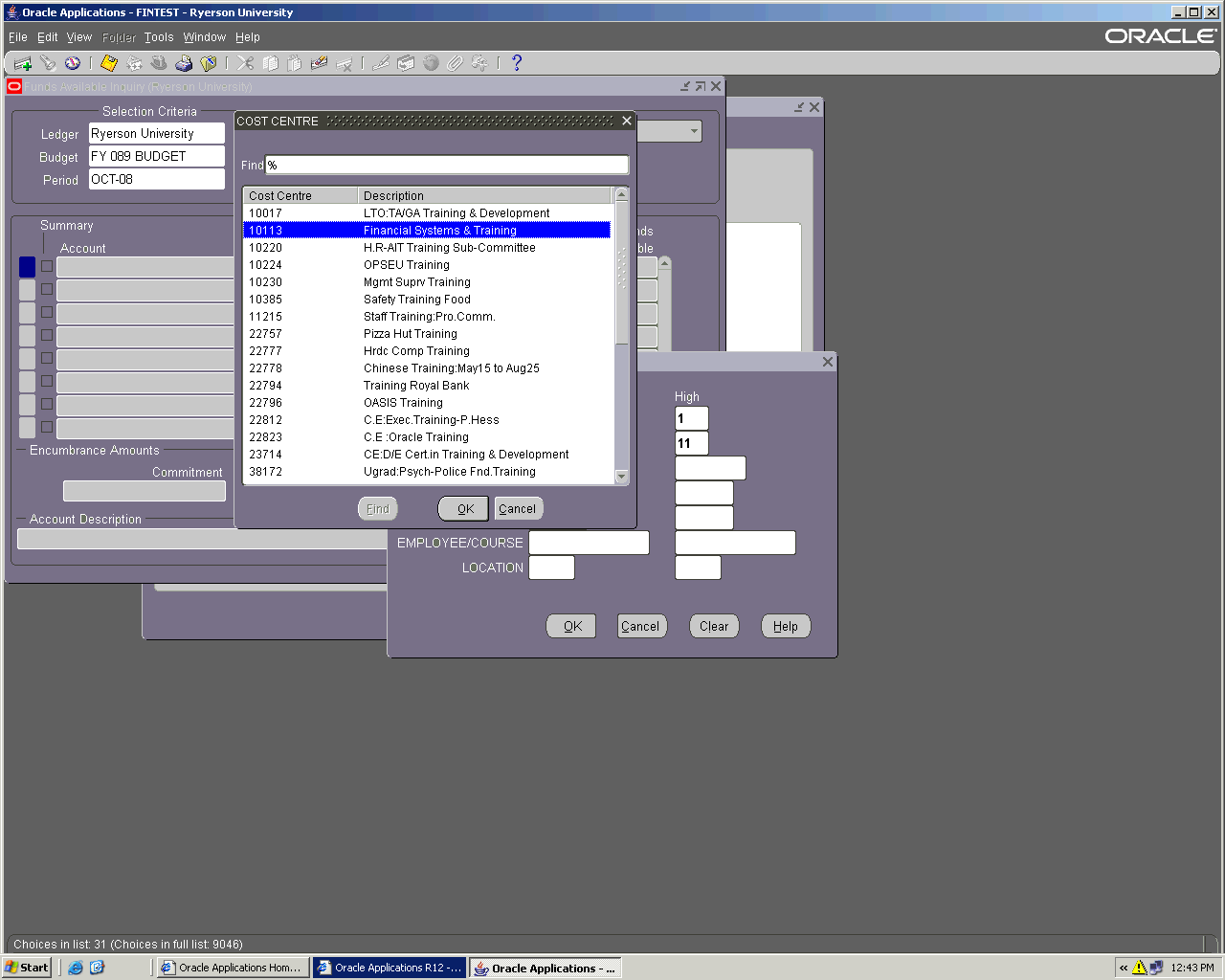1225x980 pixels.
Task: Open the Show Navigator compass icon
Action: [x=73, y=63]
